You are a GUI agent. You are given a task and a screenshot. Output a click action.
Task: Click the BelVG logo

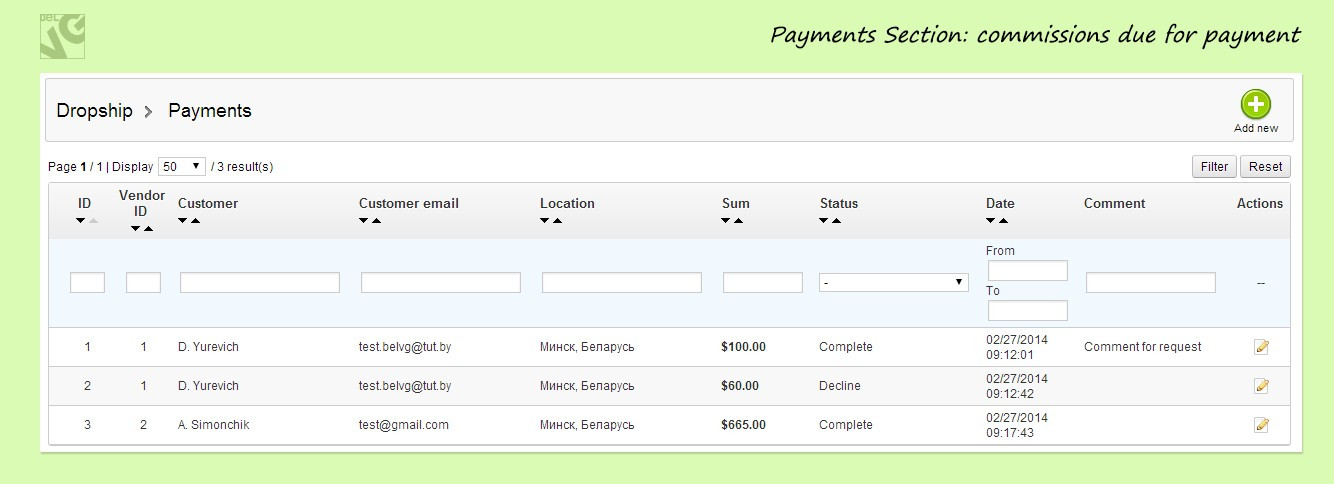click(62, 36)
